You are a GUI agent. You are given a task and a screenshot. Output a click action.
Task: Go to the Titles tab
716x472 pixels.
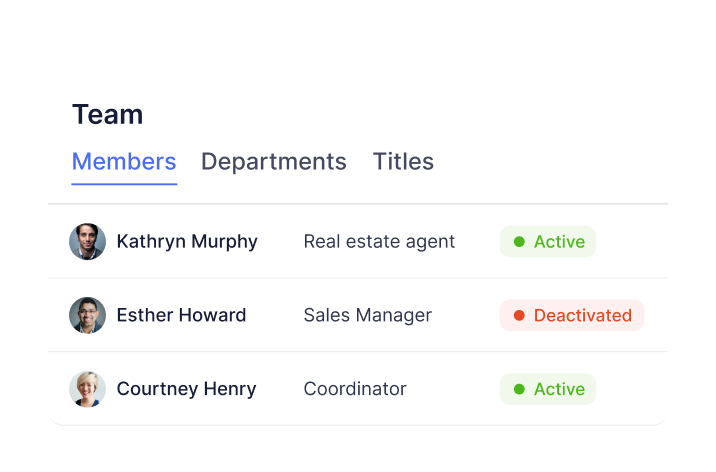tap(403, 162)
